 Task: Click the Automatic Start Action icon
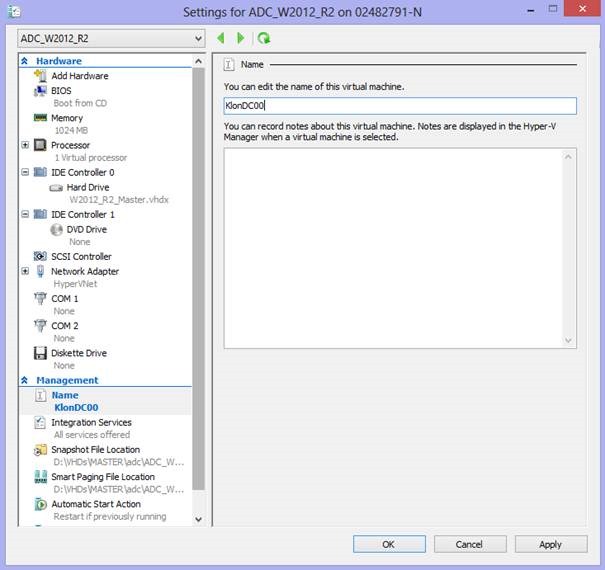(40, 504)
